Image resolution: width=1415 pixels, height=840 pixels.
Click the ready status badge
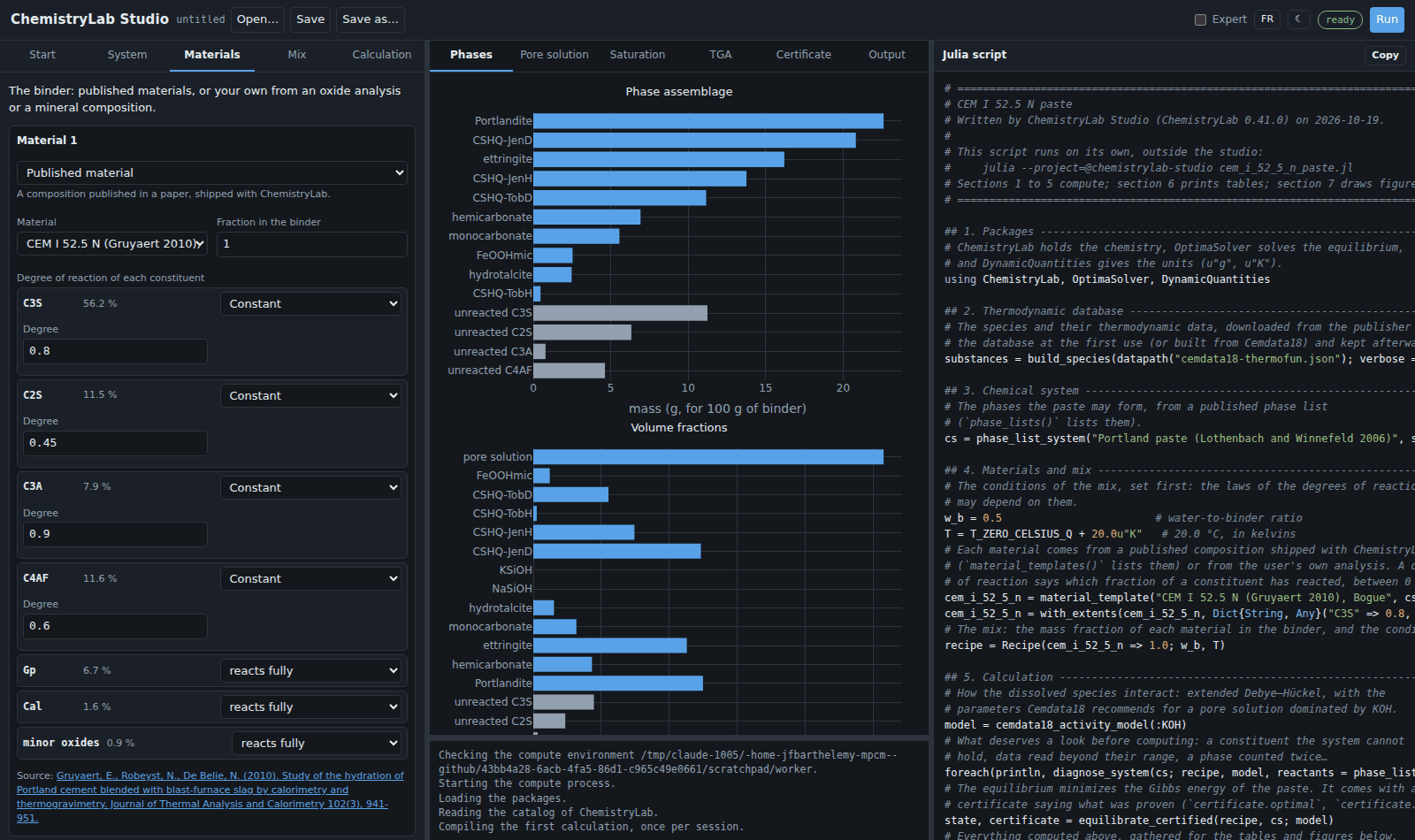click(x=1340, y=19)
